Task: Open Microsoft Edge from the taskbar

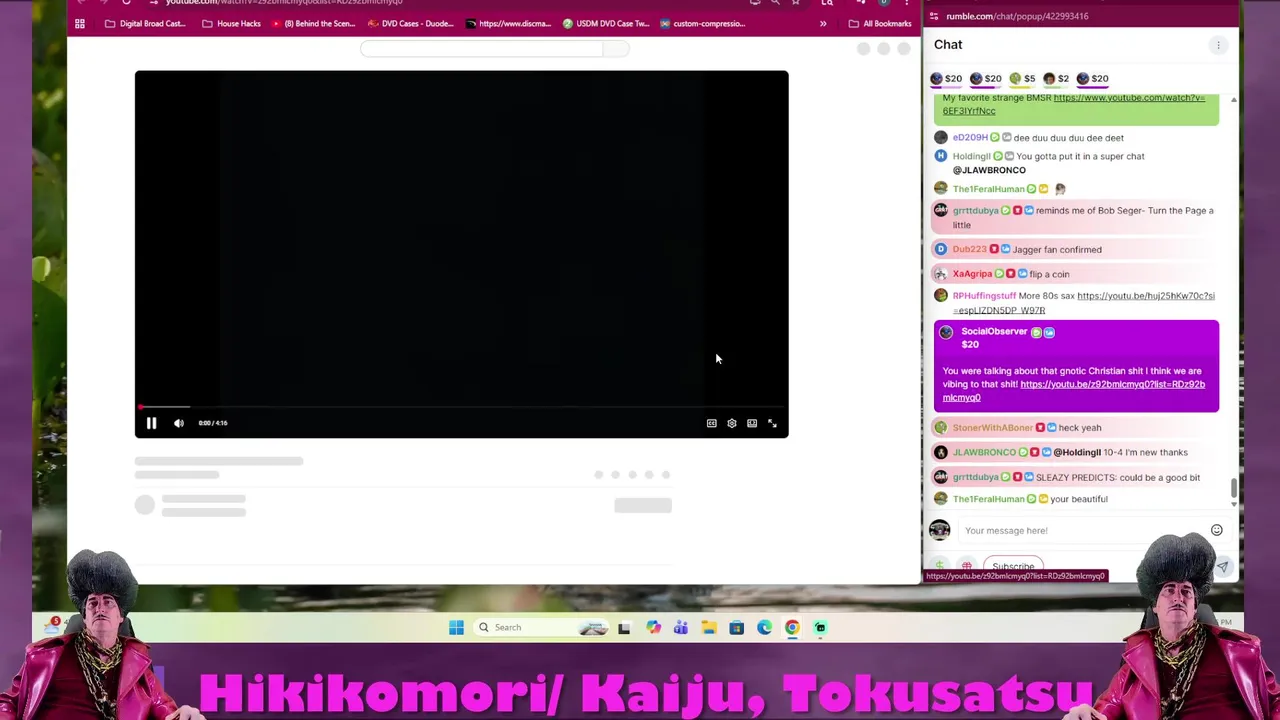Action: pos(765,627)
